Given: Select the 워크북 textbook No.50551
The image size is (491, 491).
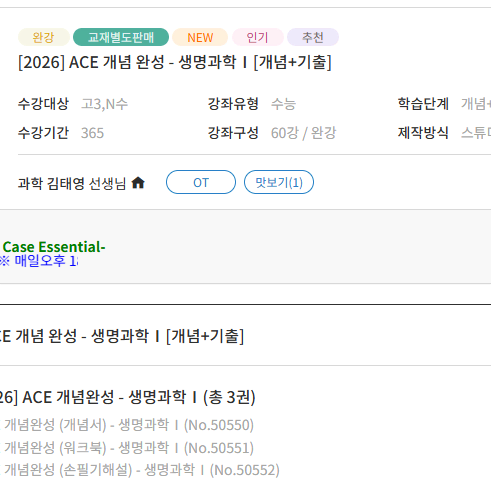Looking at the screenshot, I should (127, 448).
